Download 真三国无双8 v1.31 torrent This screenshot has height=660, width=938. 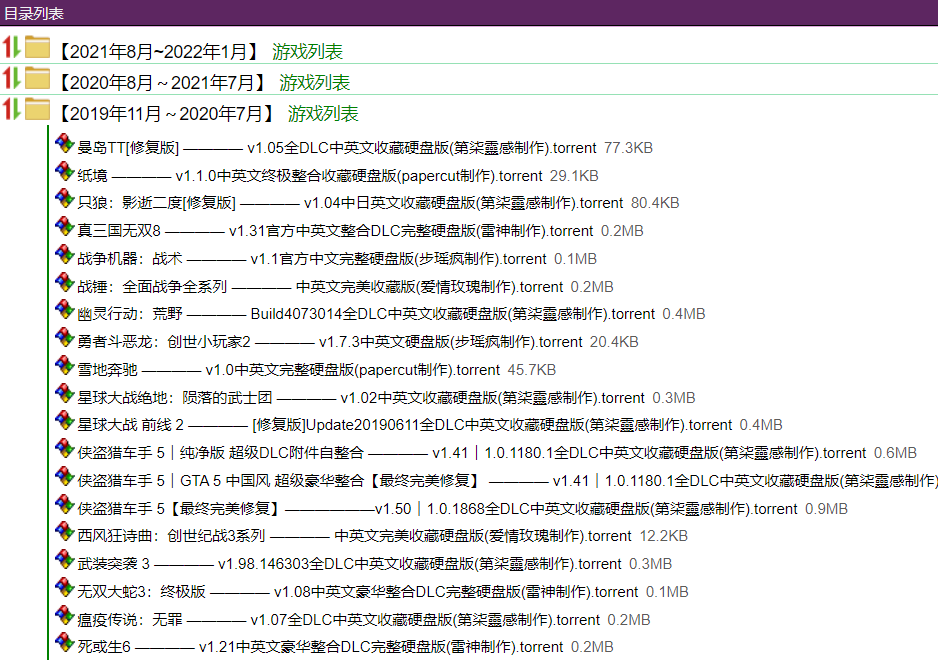[335, 231]
